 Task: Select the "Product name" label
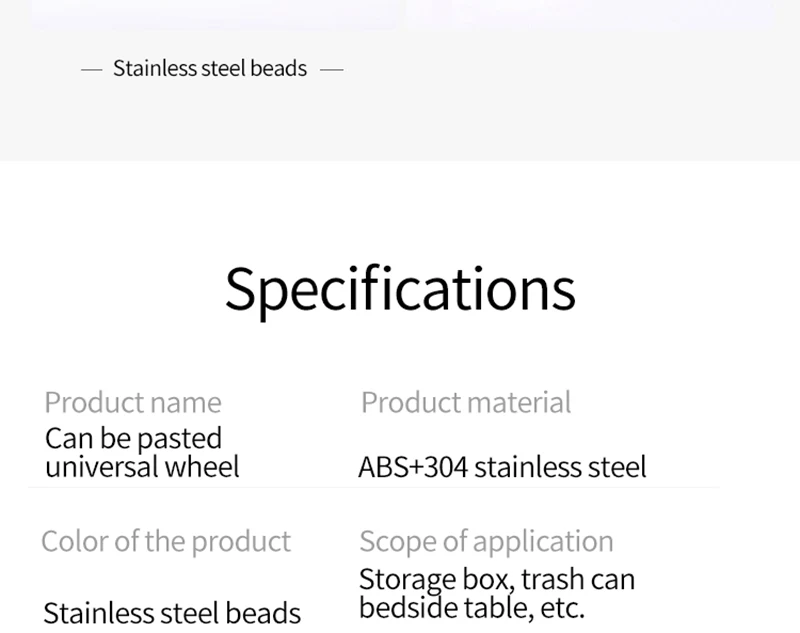[133, 402]
